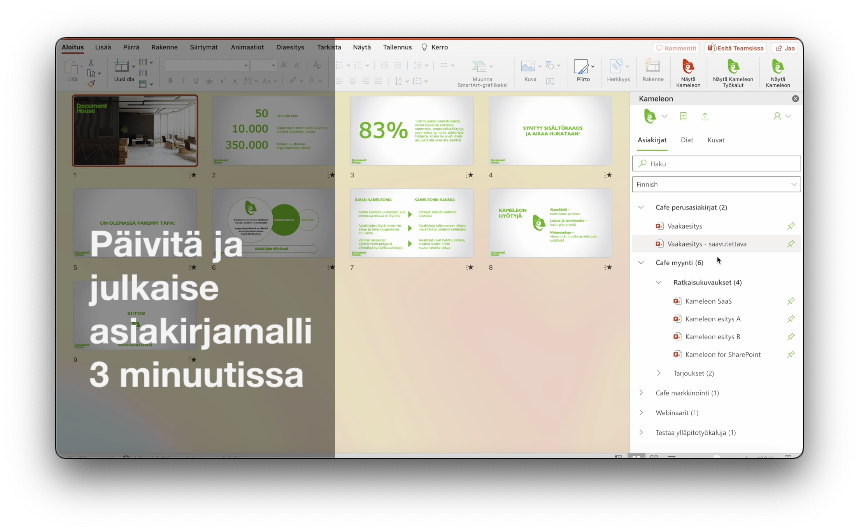Click the clear formatting icon
The width and height of the screenshot is (859, 532).
pos(317,65)
